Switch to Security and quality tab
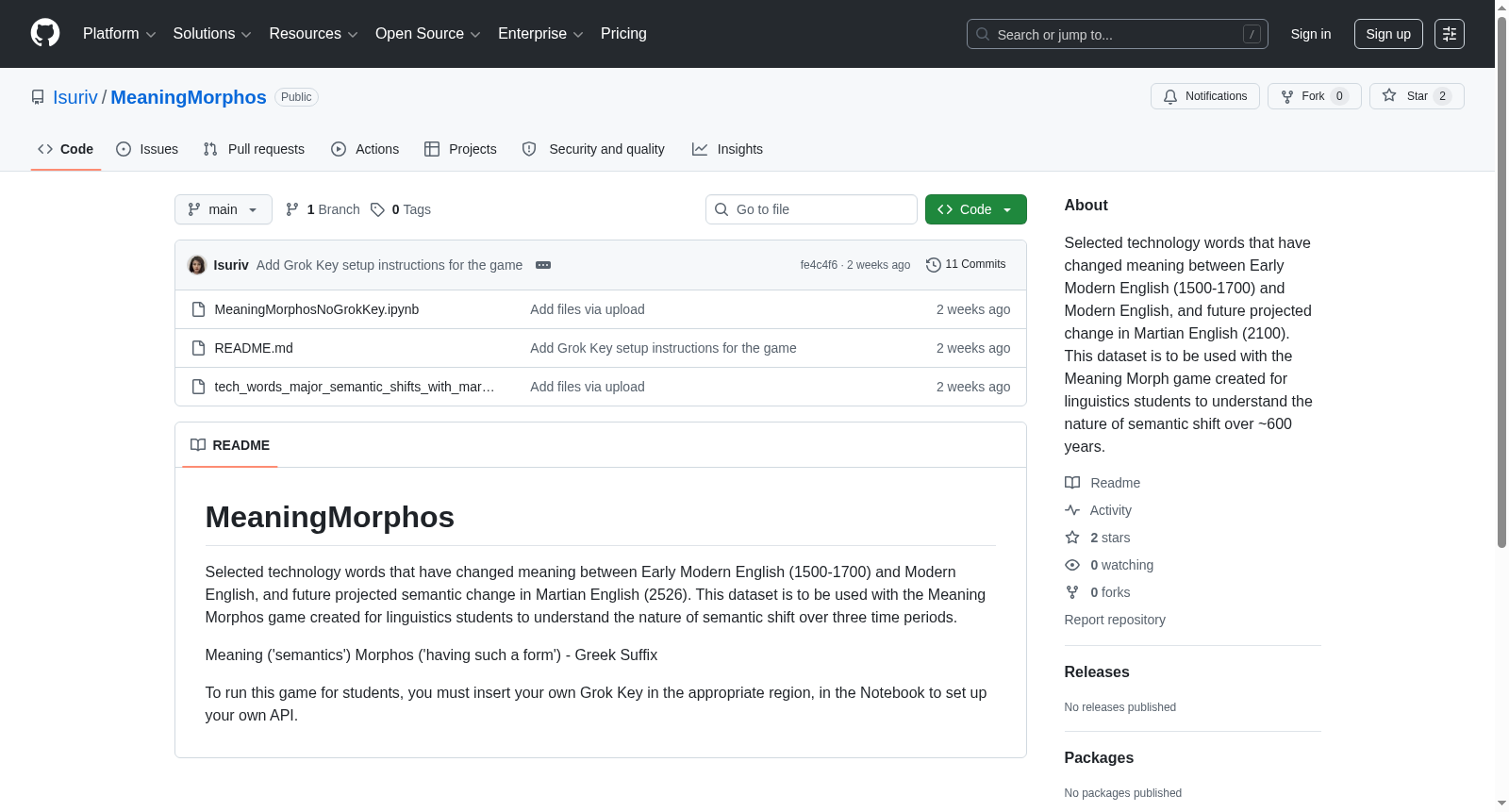The image size is (1509, 812). point(593,149)
